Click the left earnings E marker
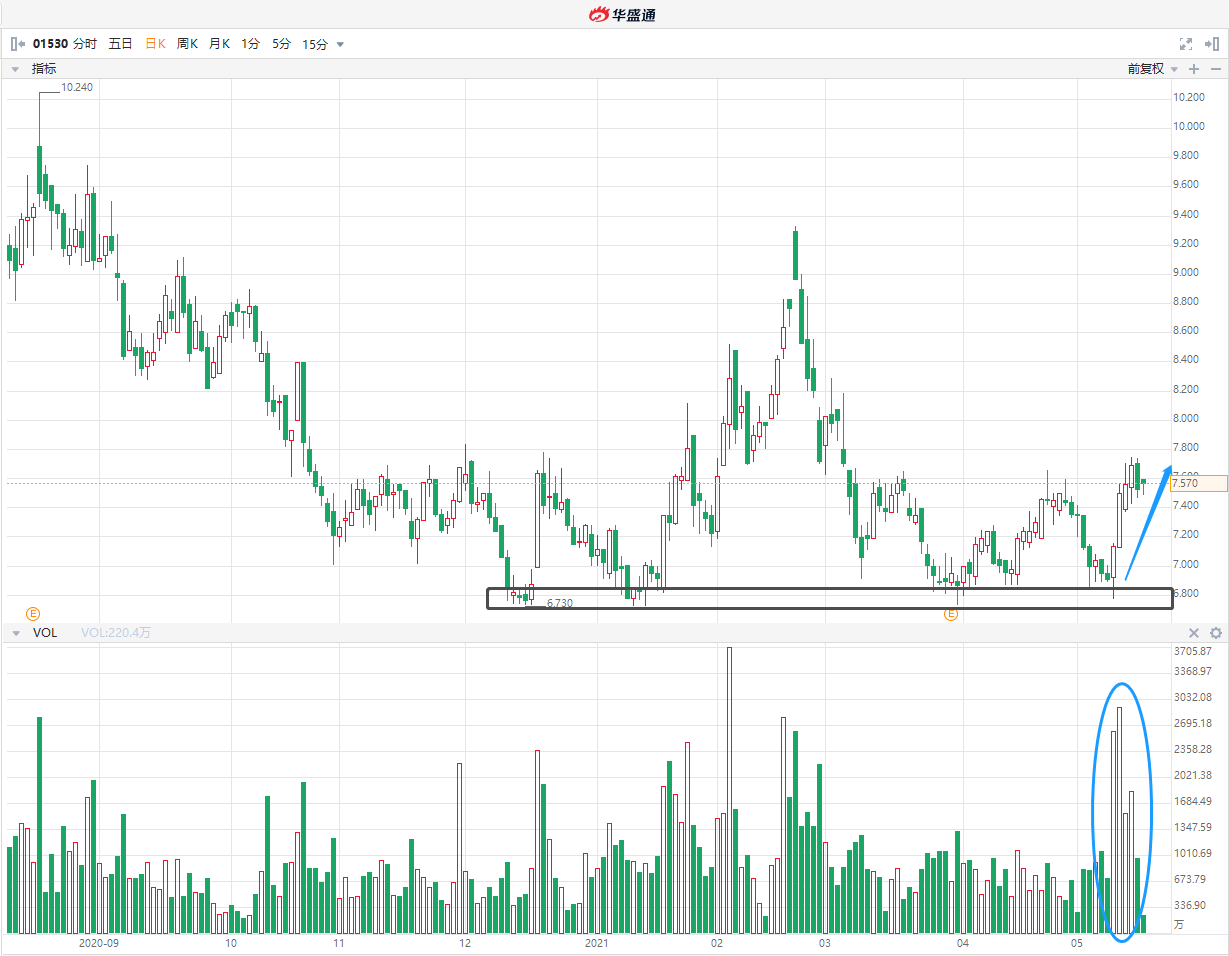The height and width of the screenshot is (956, 1229). (x=33, y=613)
